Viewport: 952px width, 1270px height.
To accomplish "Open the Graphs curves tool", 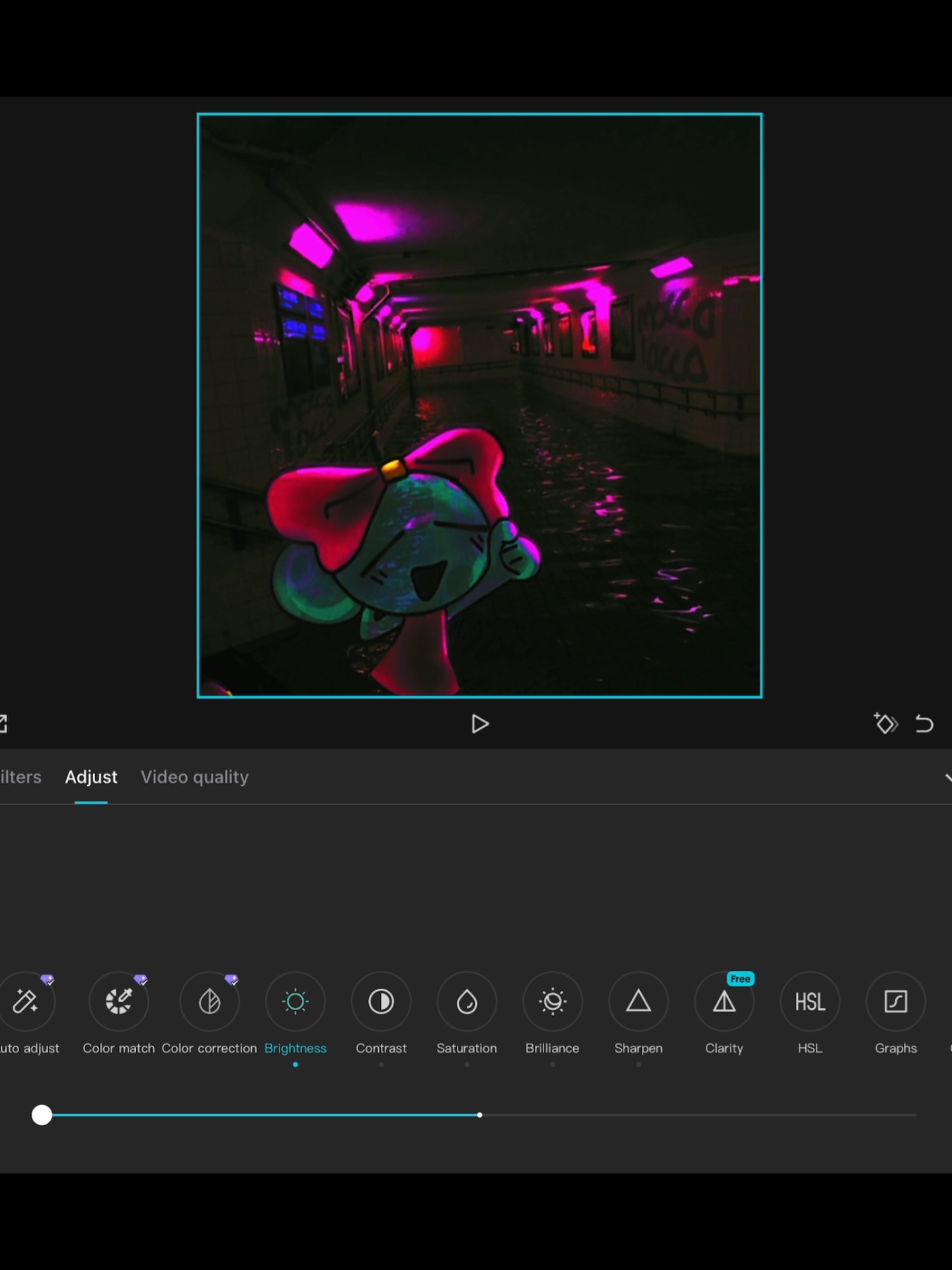I will click(896, 1001).
